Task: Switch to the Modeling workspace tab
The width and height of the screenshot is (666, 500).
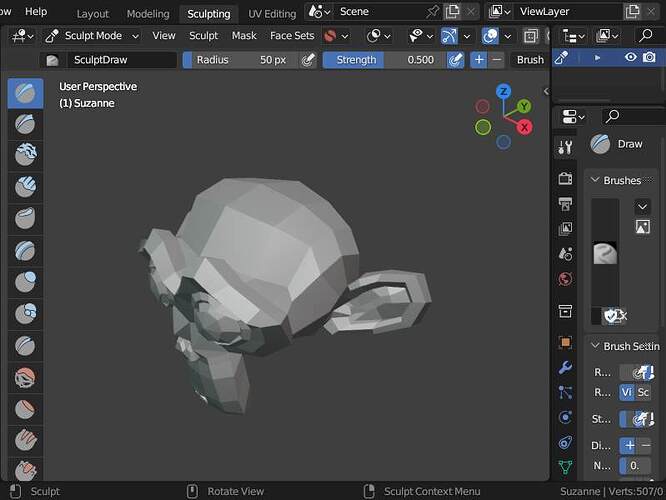Action: pyautogui.click(x=148, y=14)
